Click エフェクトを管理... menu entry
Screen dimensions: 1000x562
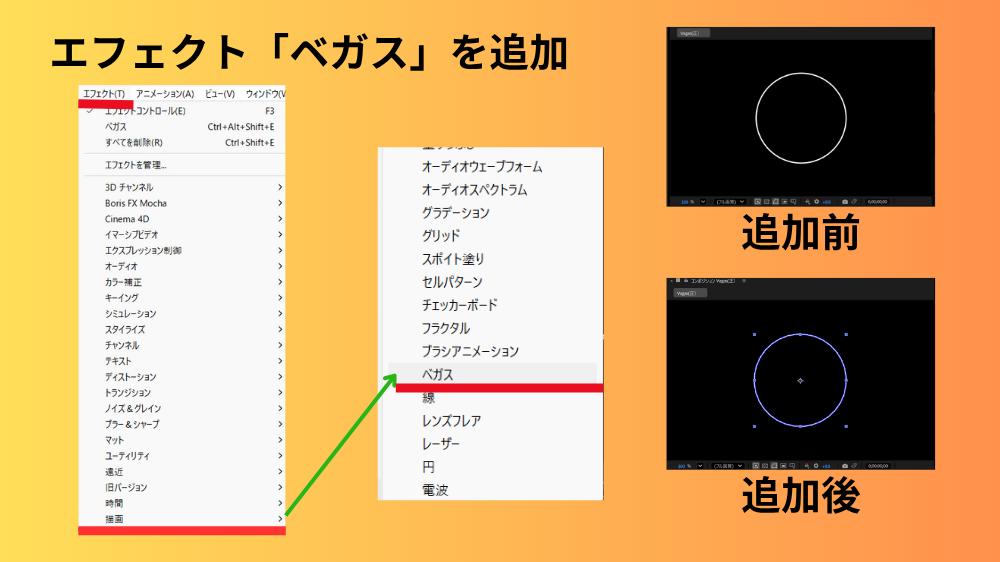136,165
